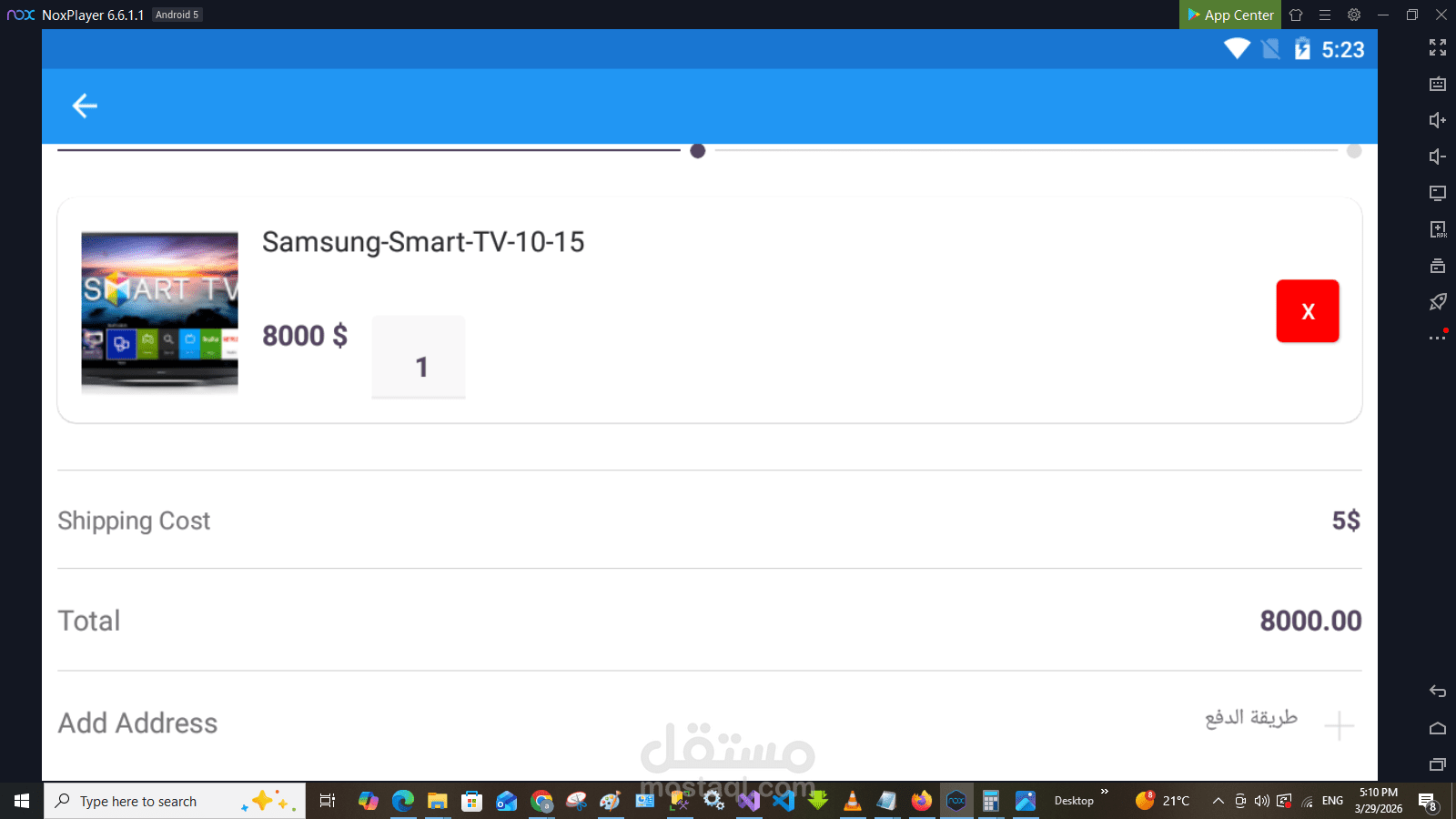The image size is (1456, 819).
Task: Click the Nox rocket cleanup icon
Action: pyautogui.click(x=1438, y=302)
